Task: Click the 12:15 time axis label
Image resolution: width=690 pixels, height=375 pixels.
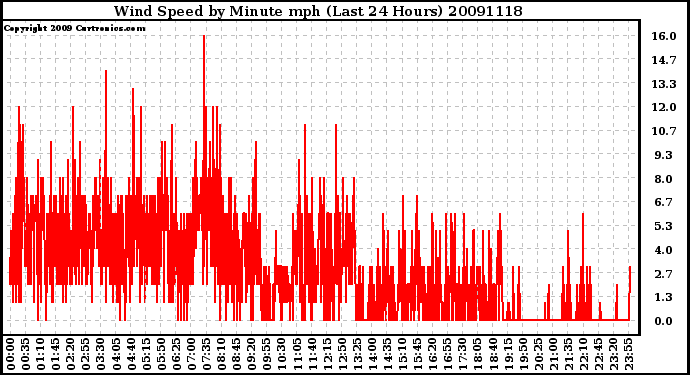Action: [x=327, y=354]
